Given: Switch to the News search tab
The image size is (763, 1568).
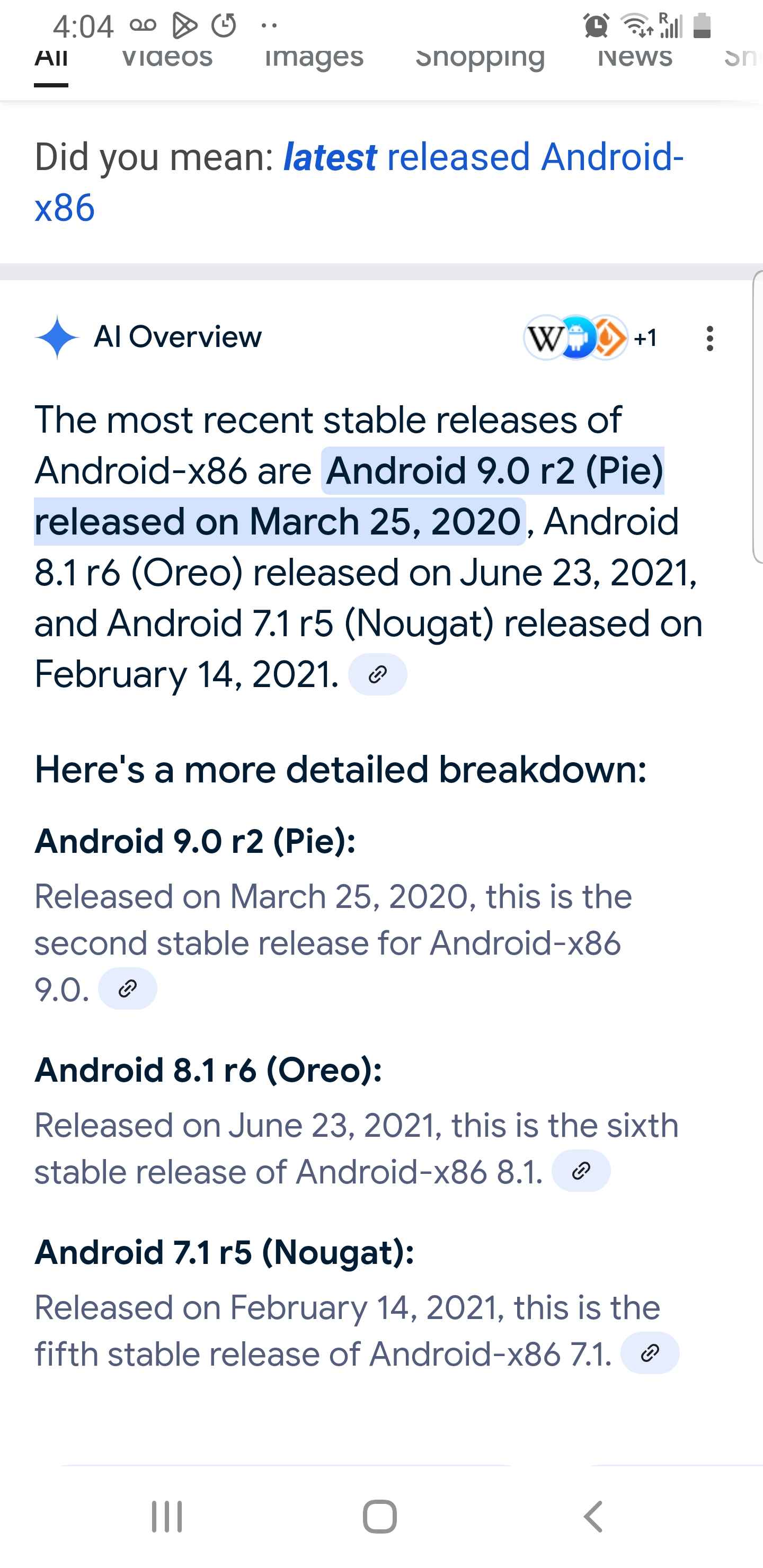Looking at the screenshot, I should pos(635,58).
